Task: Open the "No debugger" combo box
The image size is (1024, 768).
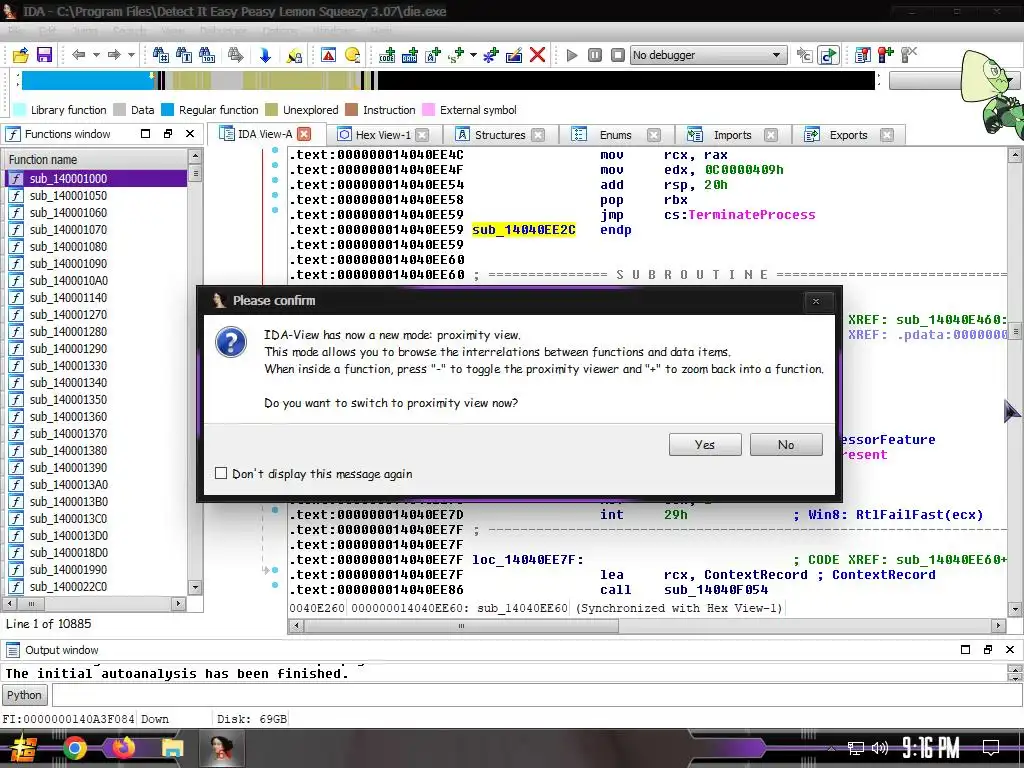Action: coord(708,55)
